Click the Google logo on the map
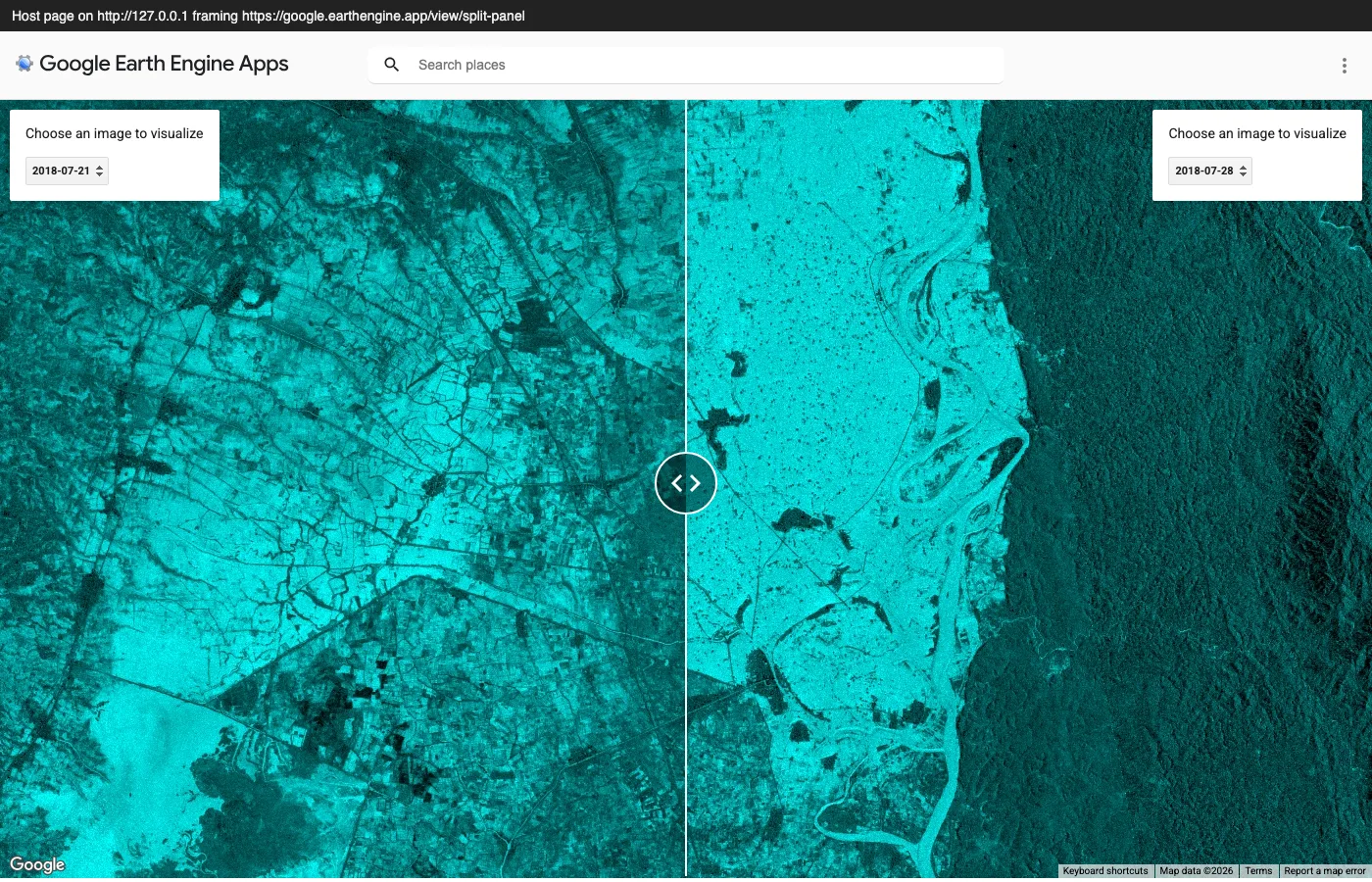This screenshot has height=882, width=1372. tap(37, 864)
